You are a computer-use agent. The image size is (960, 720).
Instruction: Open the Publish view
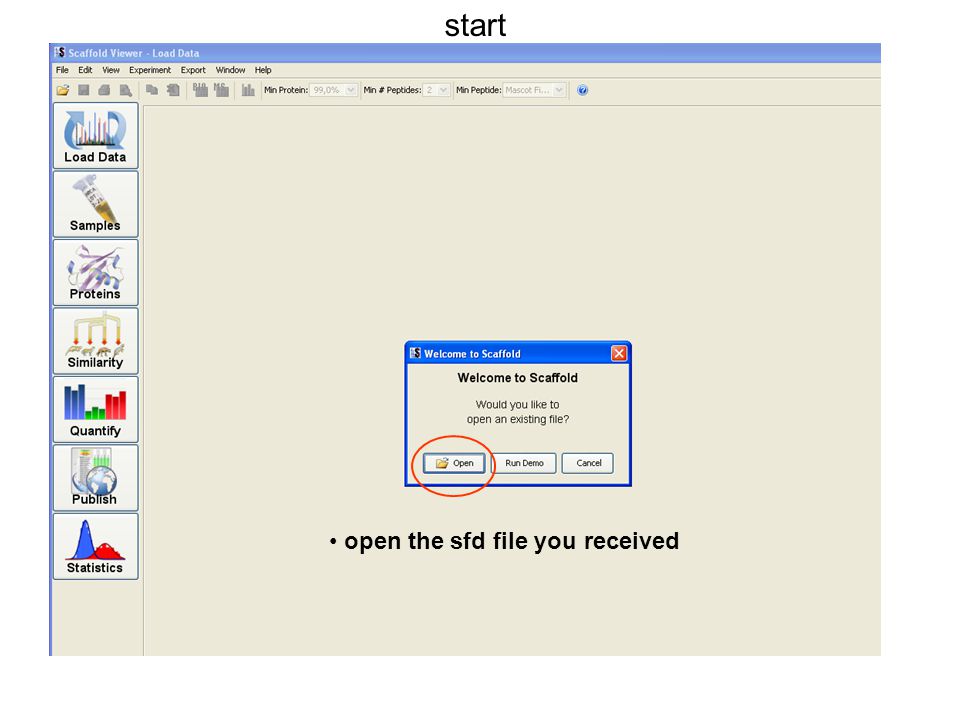pyautogui.click(x=96, y=478)
